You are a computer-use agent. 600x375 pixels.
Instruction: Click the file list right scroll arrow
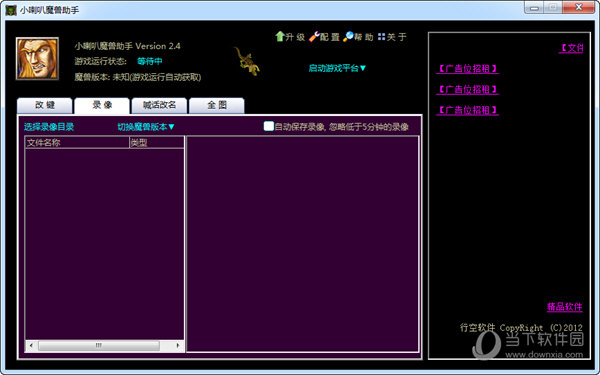click(178, 346)
